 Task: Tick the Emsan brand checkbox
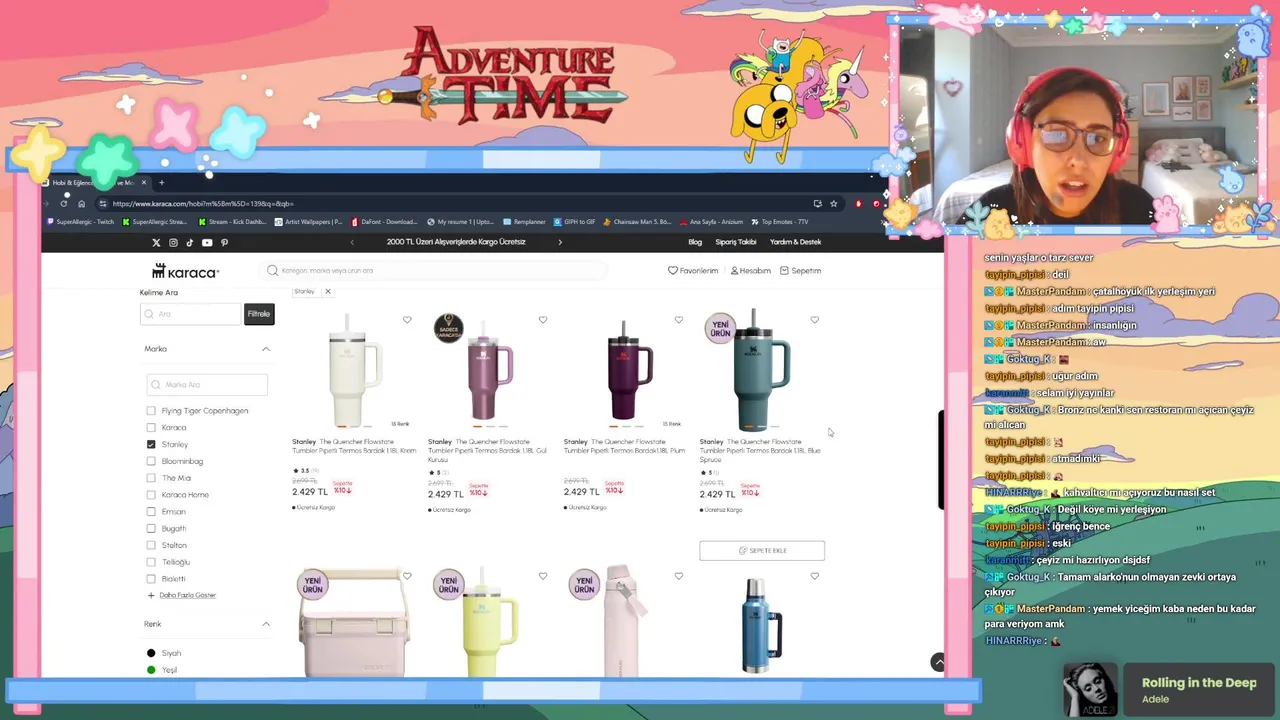[x=151, y=512]
